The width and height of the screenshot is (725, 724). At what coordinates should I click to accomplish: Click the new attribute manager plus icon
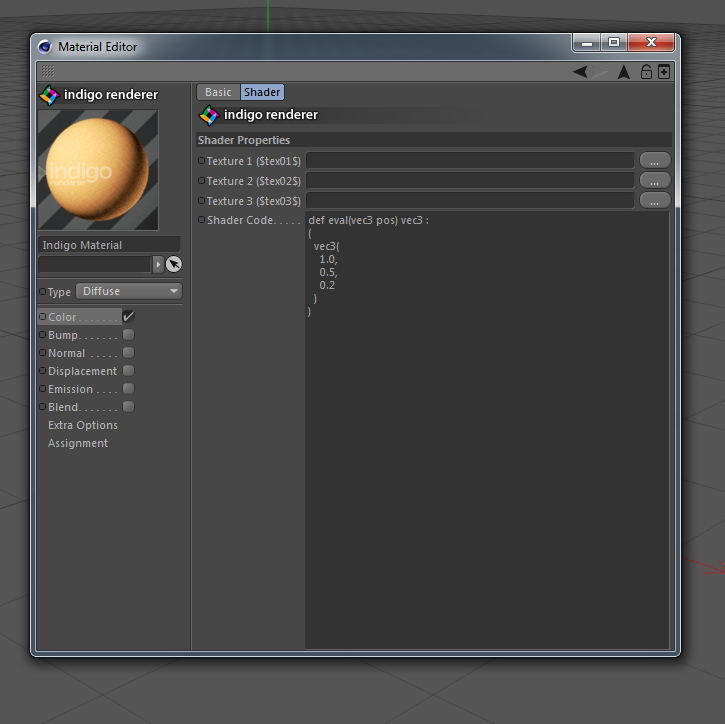point(664,72)
